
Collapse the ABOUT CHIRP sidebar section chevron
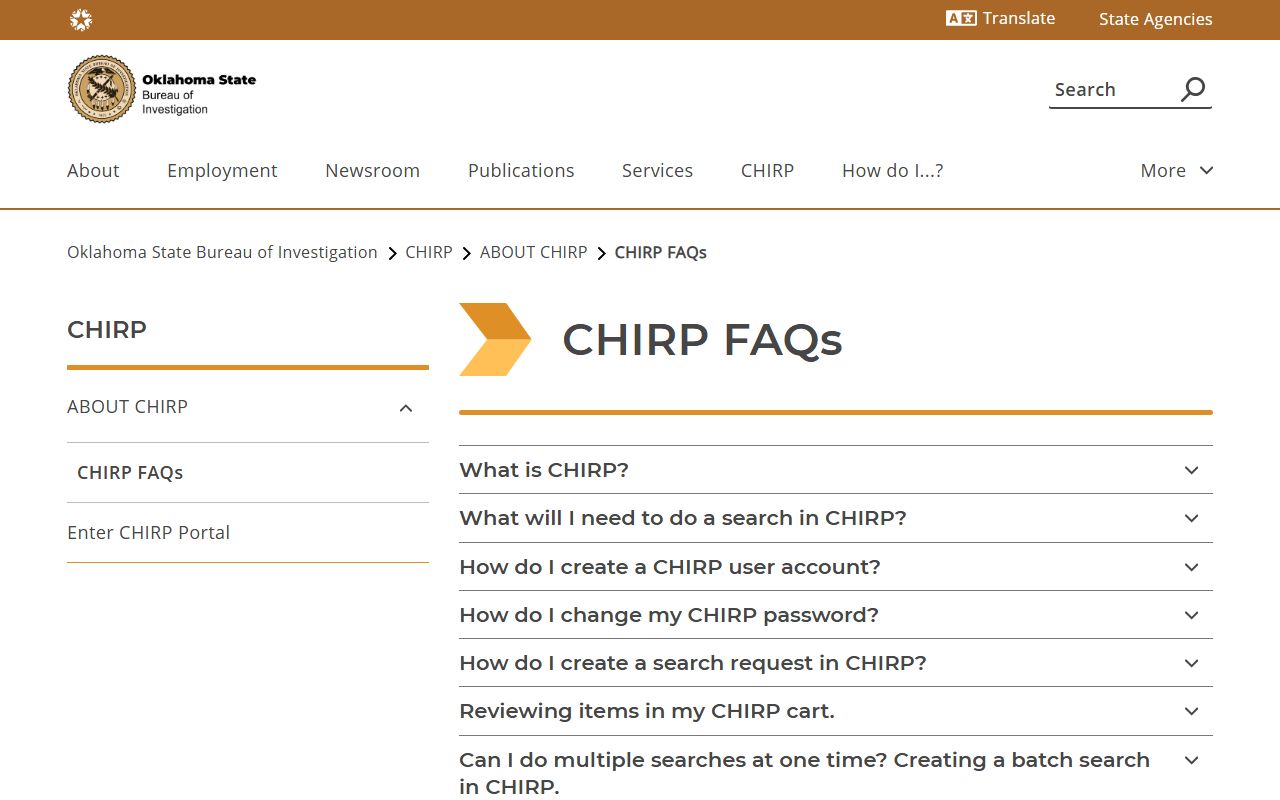click(x=406, y=408)
